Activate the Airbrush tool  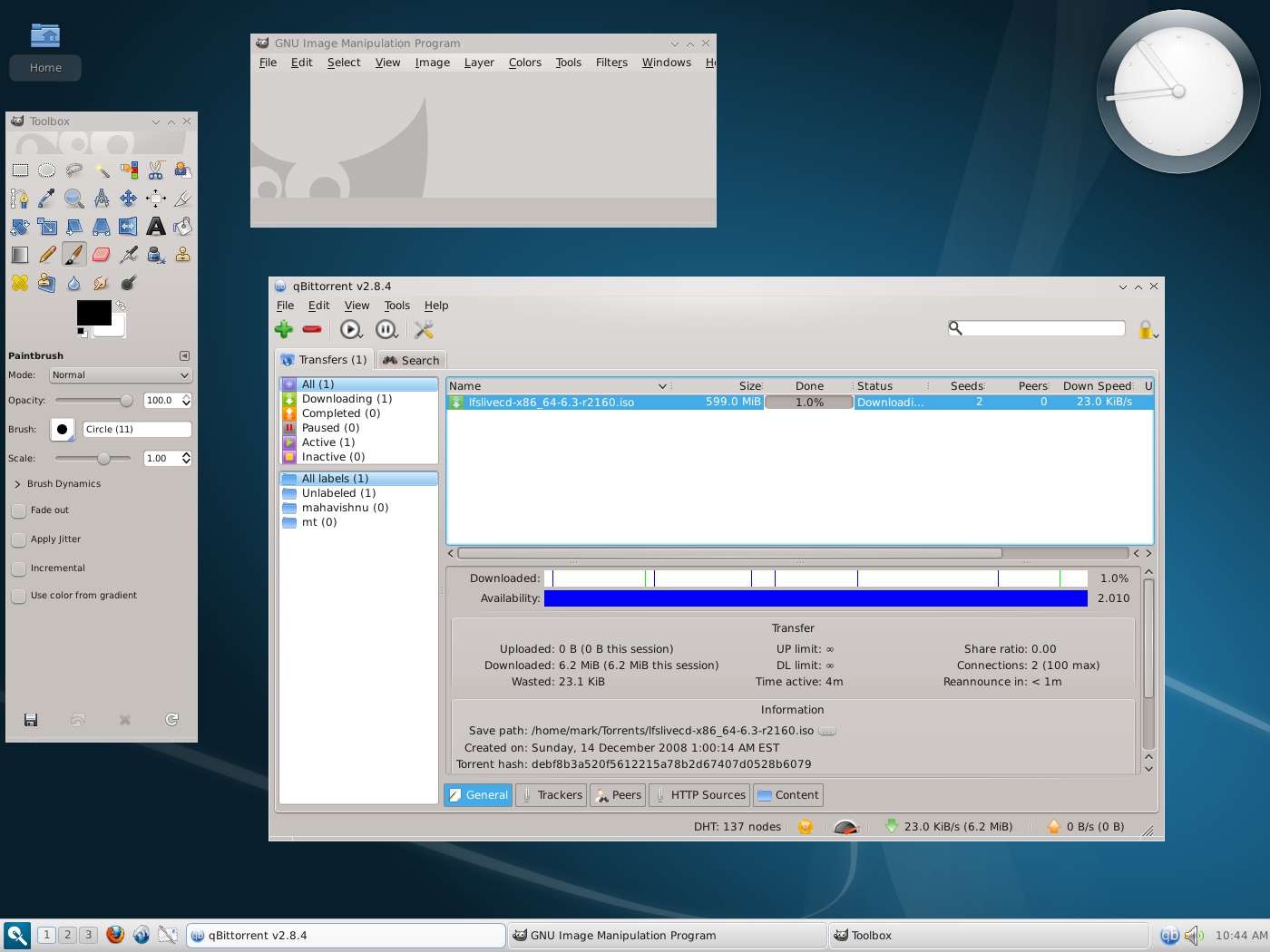[129, 255]
